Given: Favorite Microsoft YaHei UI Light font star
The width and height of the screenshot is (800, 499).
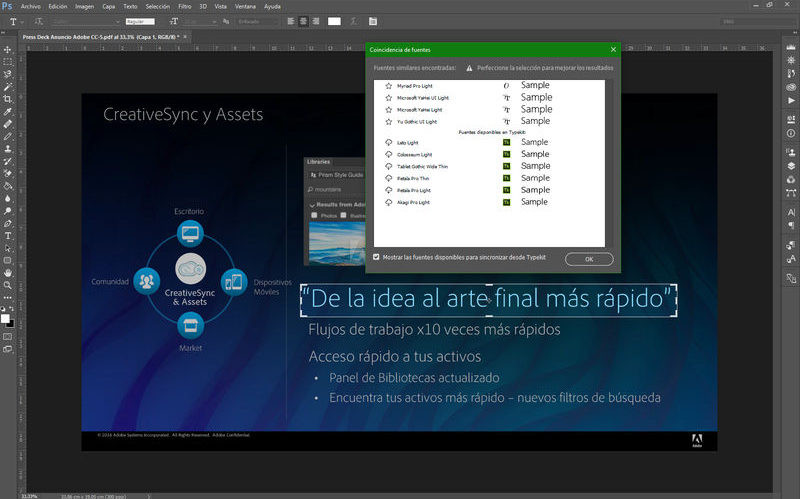Looking at the screenshot, I should pyautogui.click(x=389, y=97).
